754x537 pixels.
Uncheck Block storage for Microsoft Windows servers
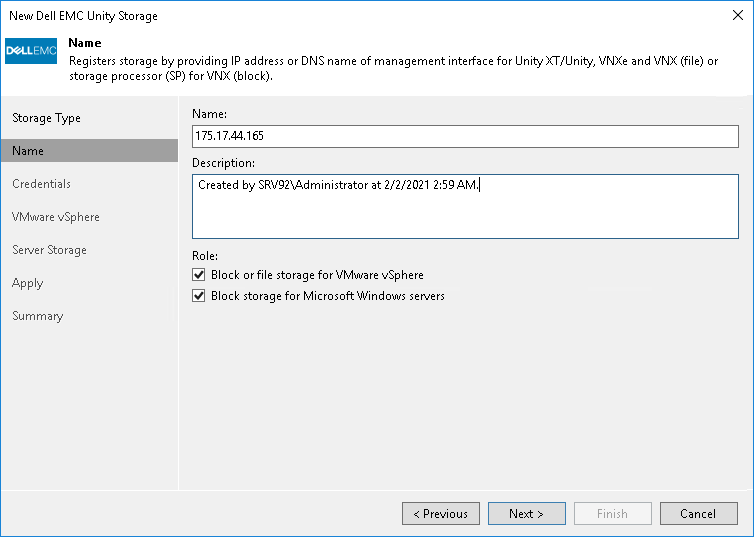pyautogui.click(x=198, y=296)
